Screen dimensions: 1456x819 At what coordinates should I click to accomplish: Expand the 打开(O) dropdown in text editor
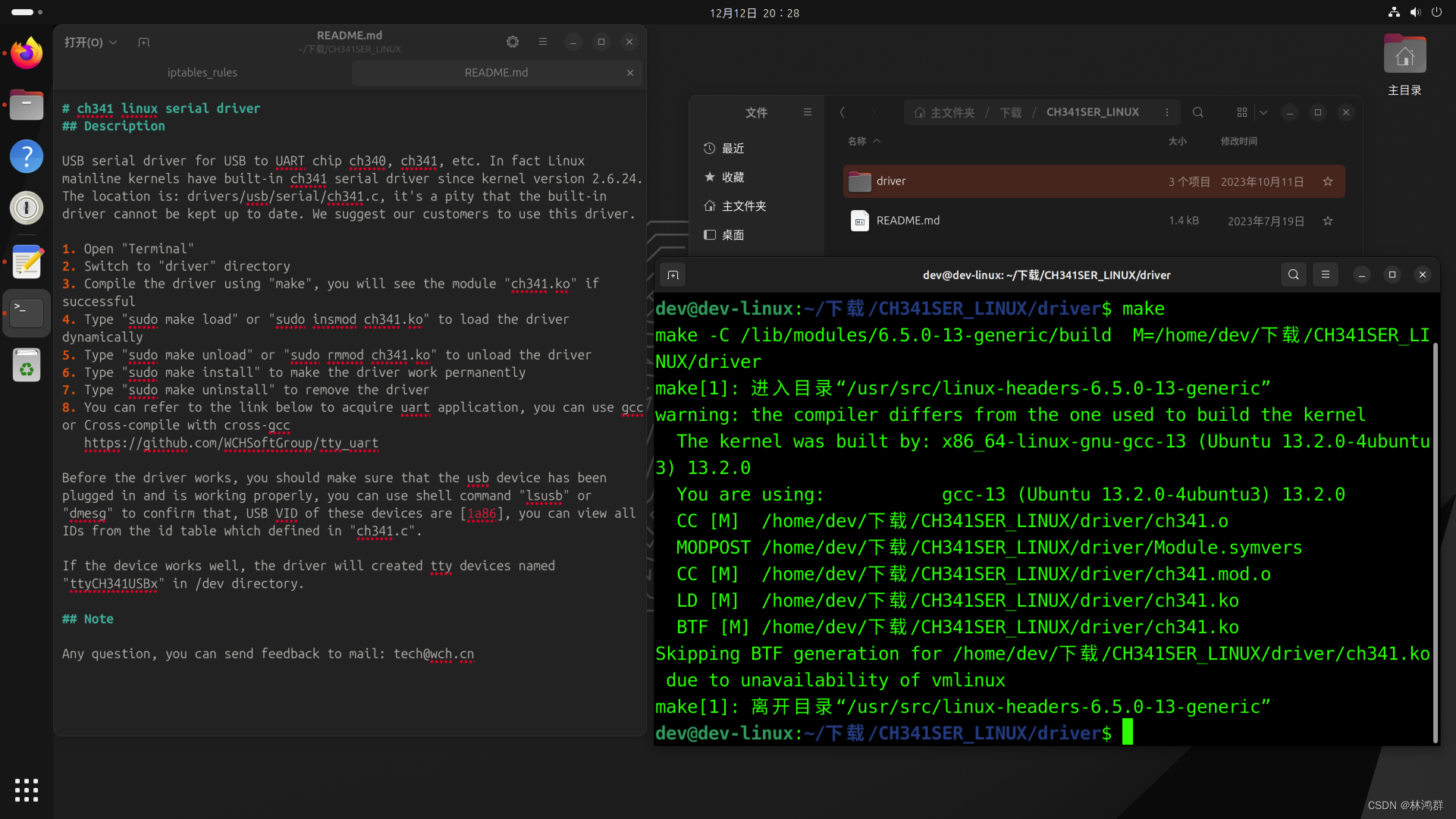tap(91, 42)
